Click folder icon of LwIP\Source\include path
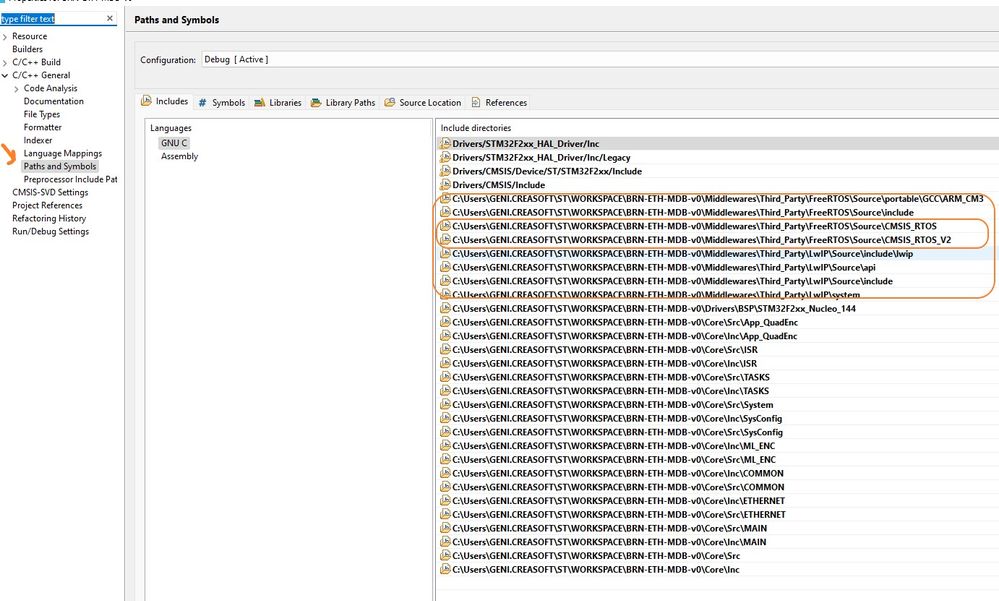 [445, 281]
